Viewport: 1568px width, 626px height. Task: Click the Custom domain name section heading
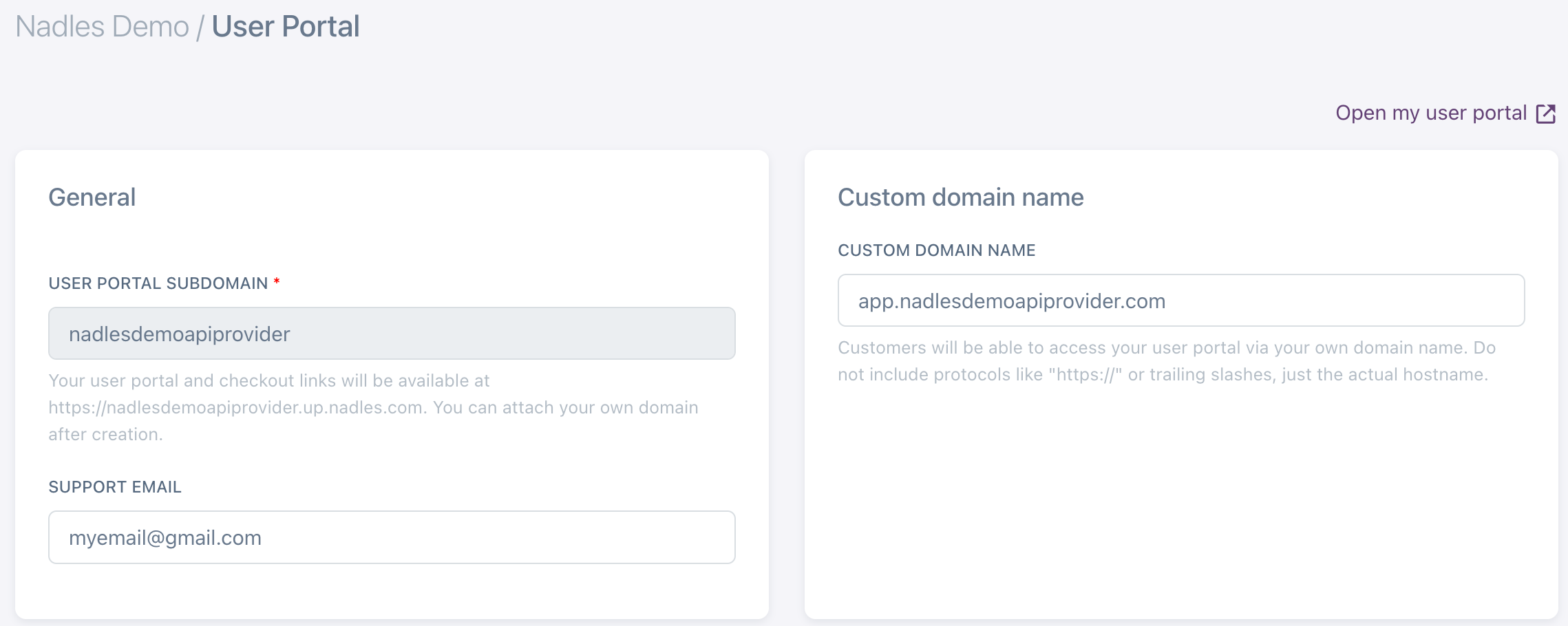pos(960,197)
